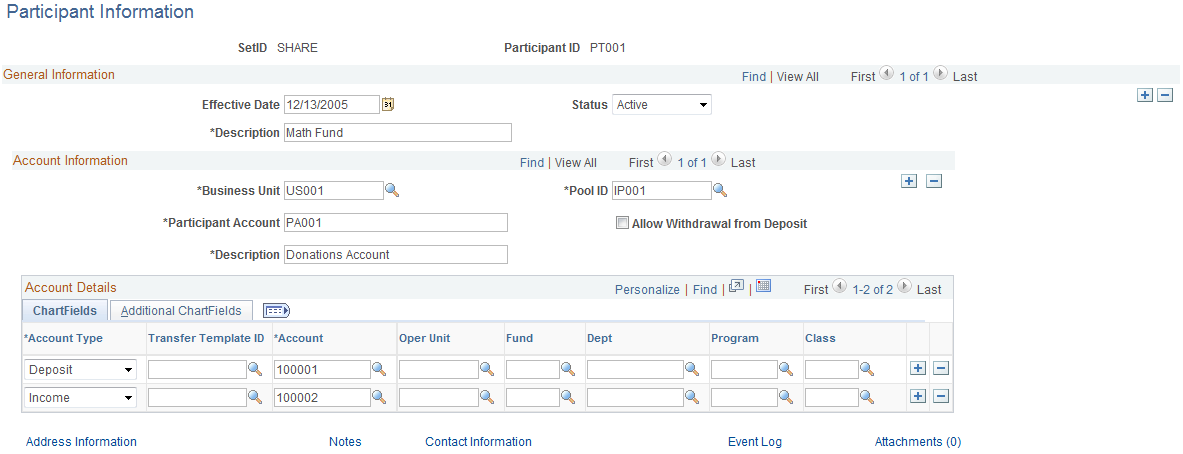Open the Contact Information link
The image size is (1183, 454).
(478, 442)
